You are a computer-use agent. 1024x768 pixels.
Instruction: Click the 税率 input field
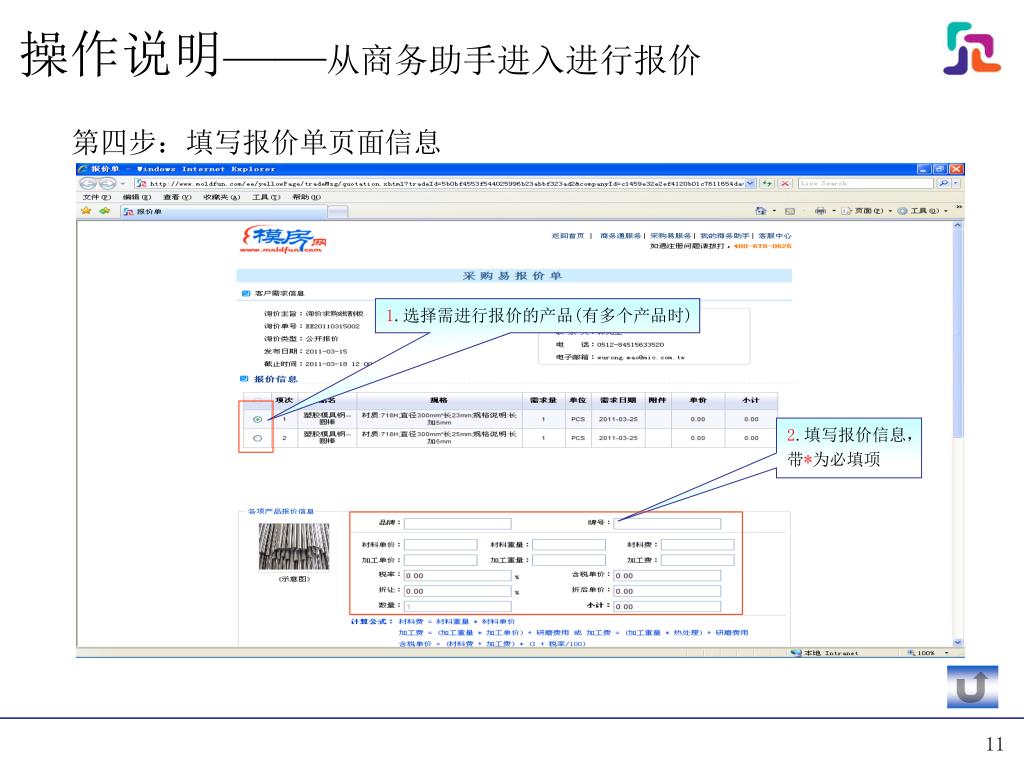point(457,575)
